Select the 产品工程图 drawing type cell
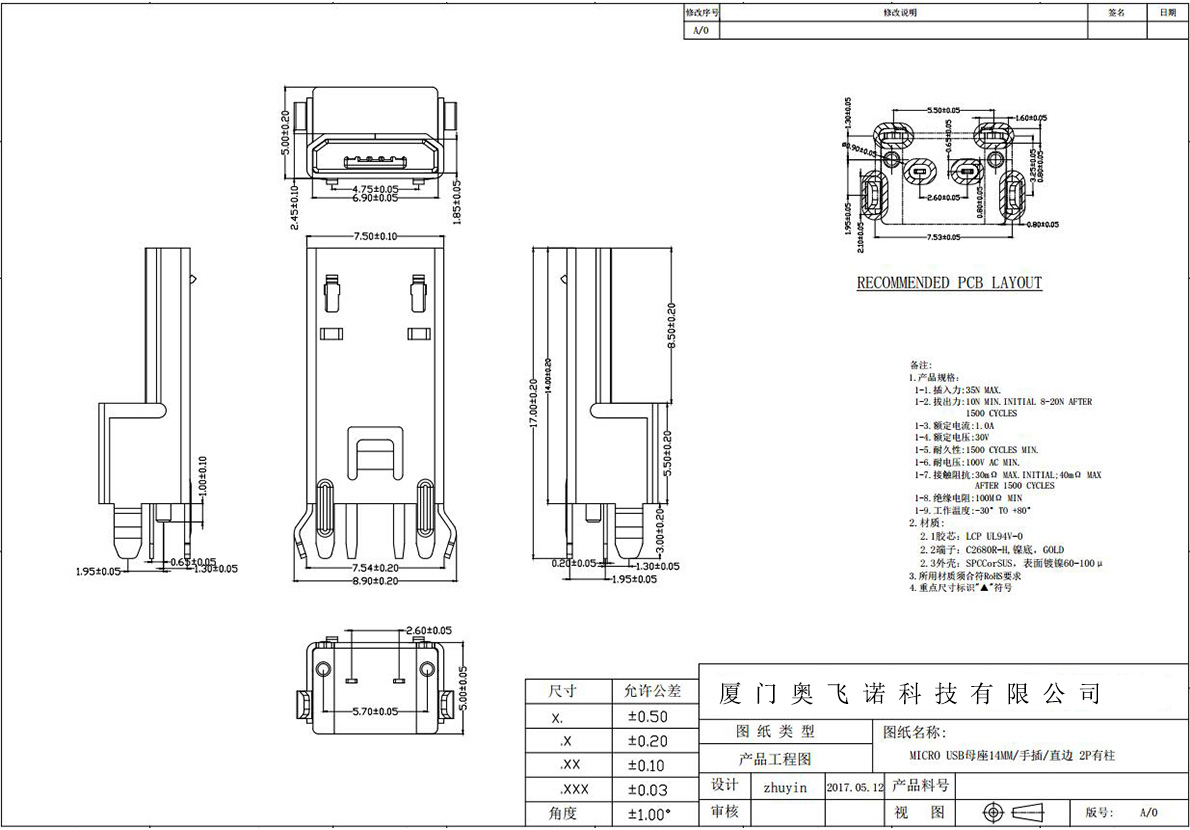This screenshot has height=830, width=1190. click(x=775, y=759)
